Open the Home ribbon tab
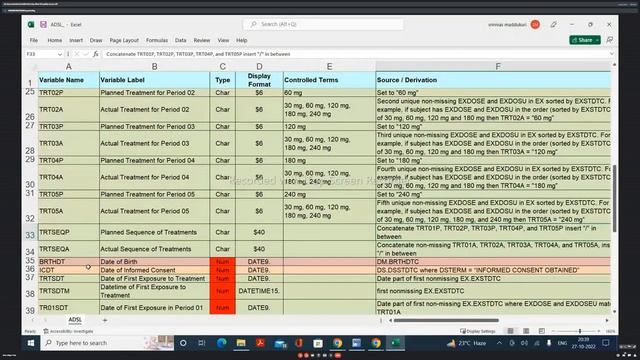Image resolution: width=640 pixels, height=360 pixels. [55, 40]
